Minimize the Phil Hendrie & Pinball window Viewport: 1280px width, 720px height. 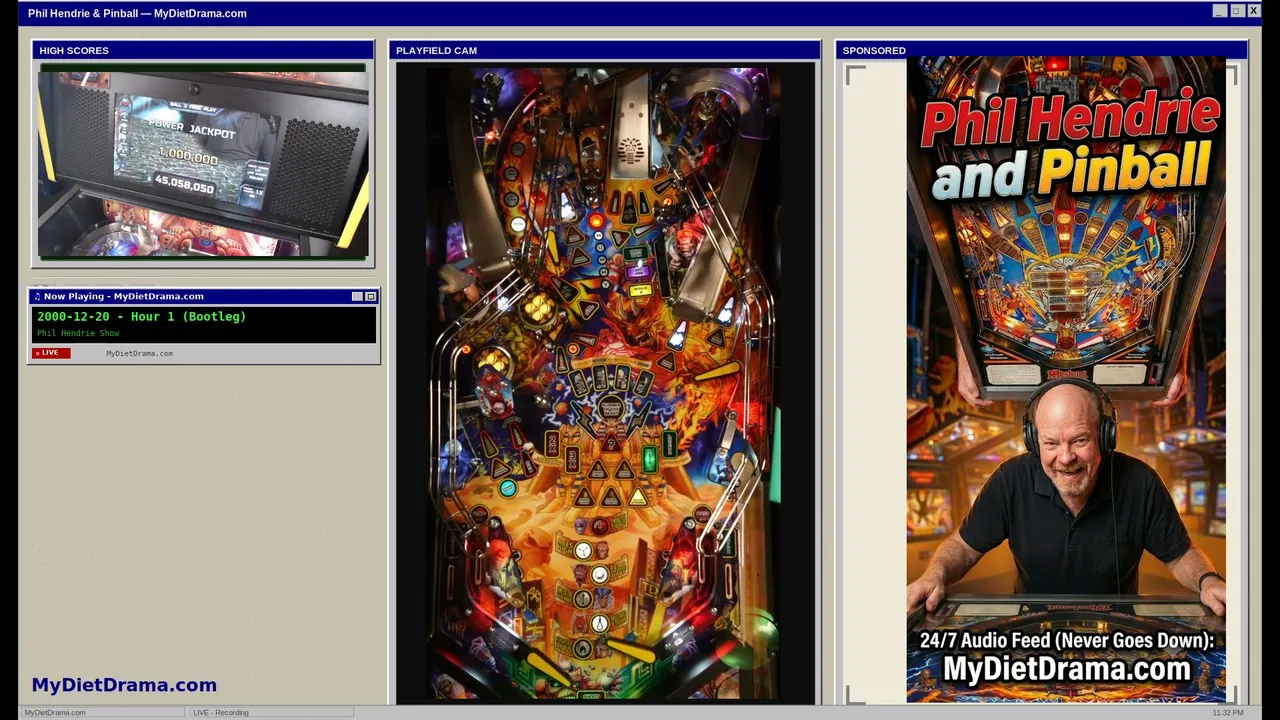point(1219,11)
